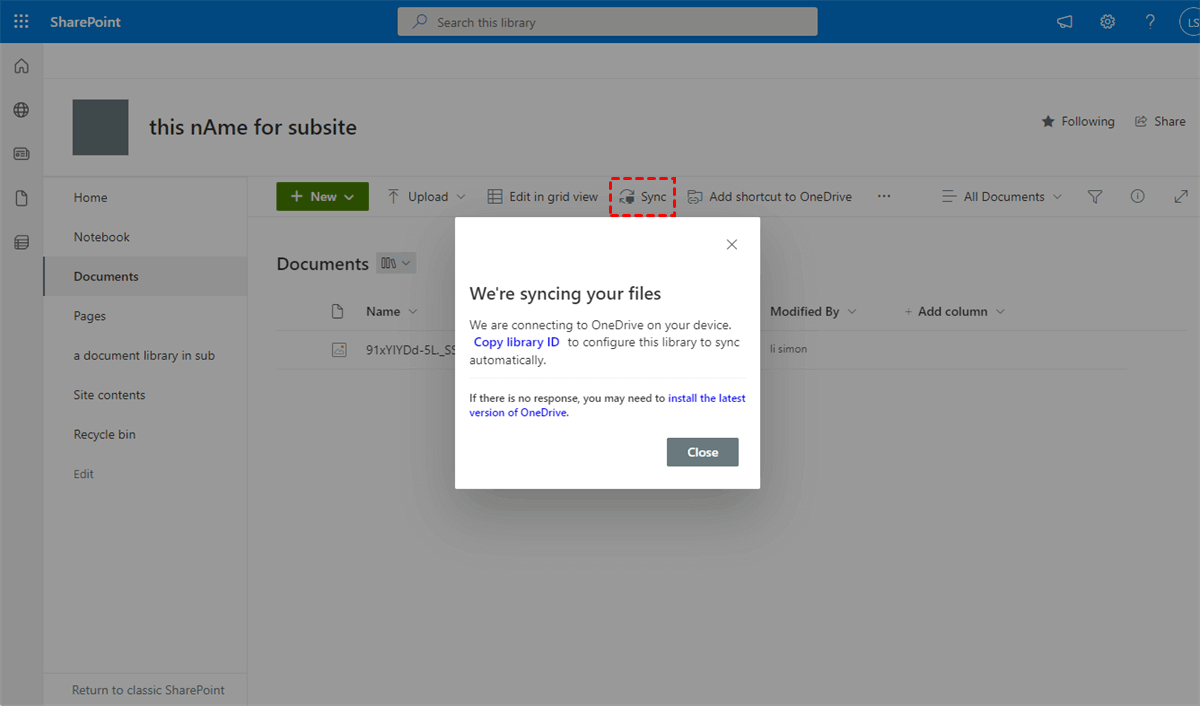Open the green New dropdown
This screenshot has height=706, width=1200.
322,196
